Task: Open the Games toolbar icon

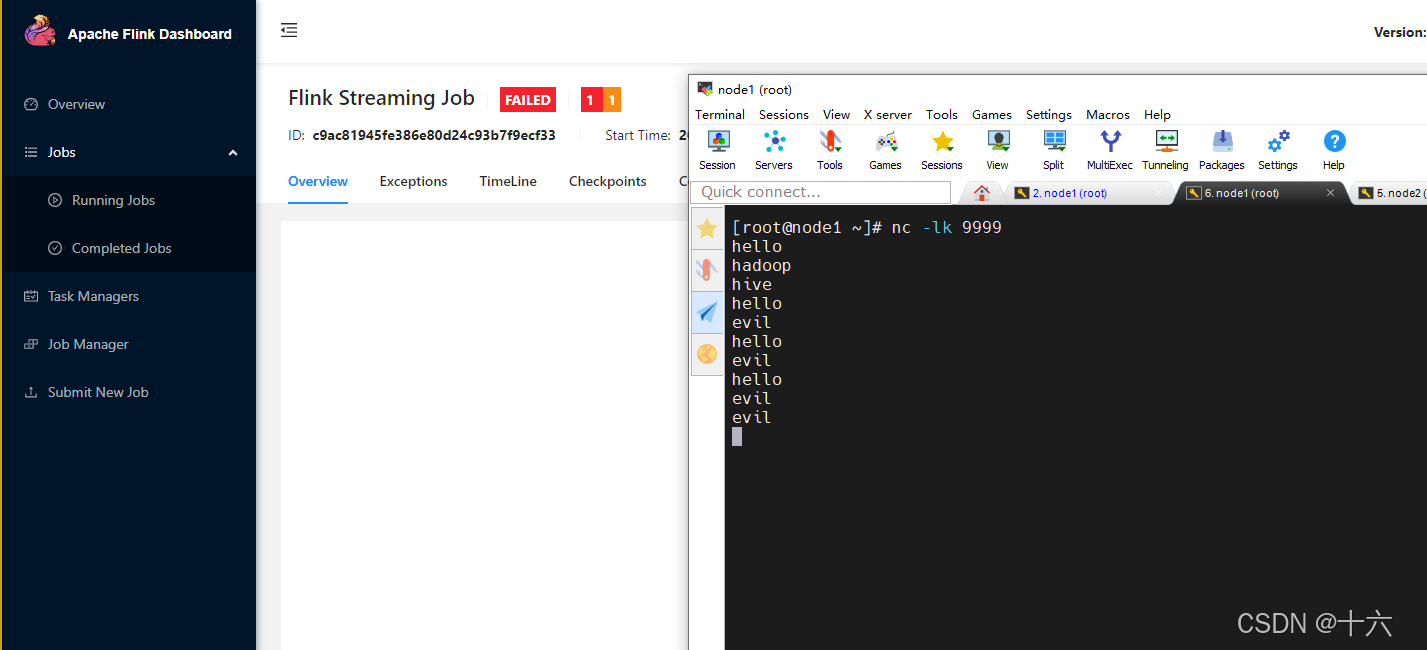Action: [x=885, y=150]
